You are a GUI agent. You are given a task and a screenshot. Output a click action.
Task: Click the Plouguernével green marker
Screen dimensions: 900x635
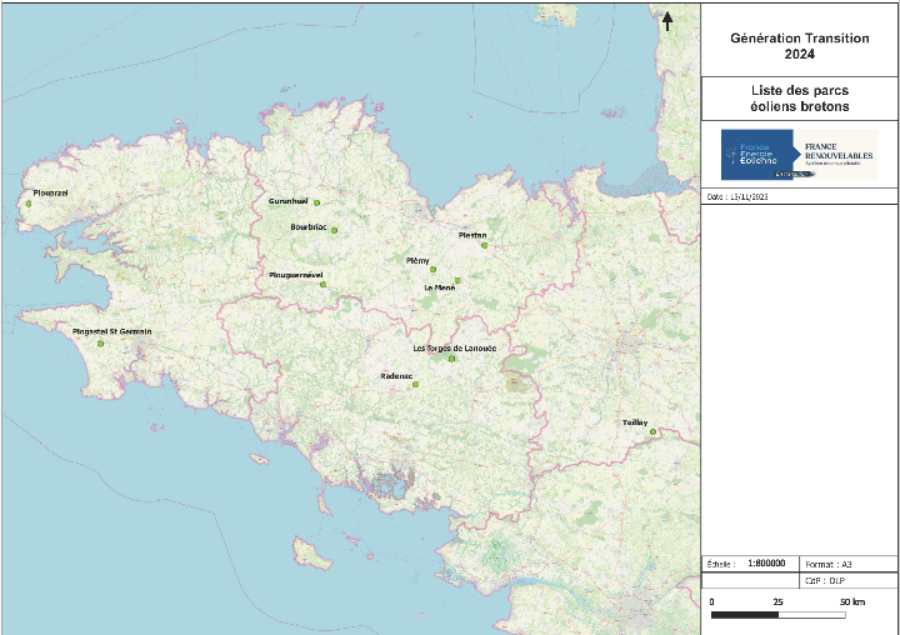[323, 284]
